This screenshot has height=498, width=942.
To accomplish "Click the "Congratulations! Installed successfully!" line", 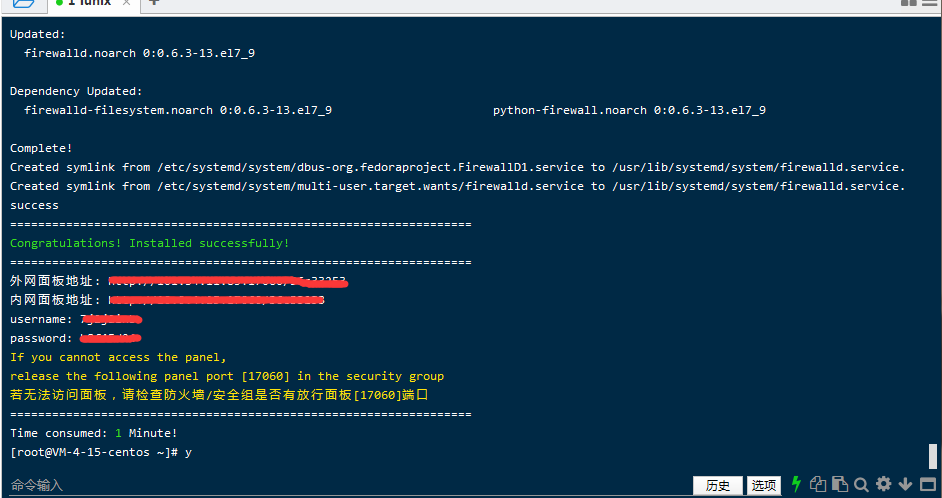I will pyautogui.click(x=150, y=243).
